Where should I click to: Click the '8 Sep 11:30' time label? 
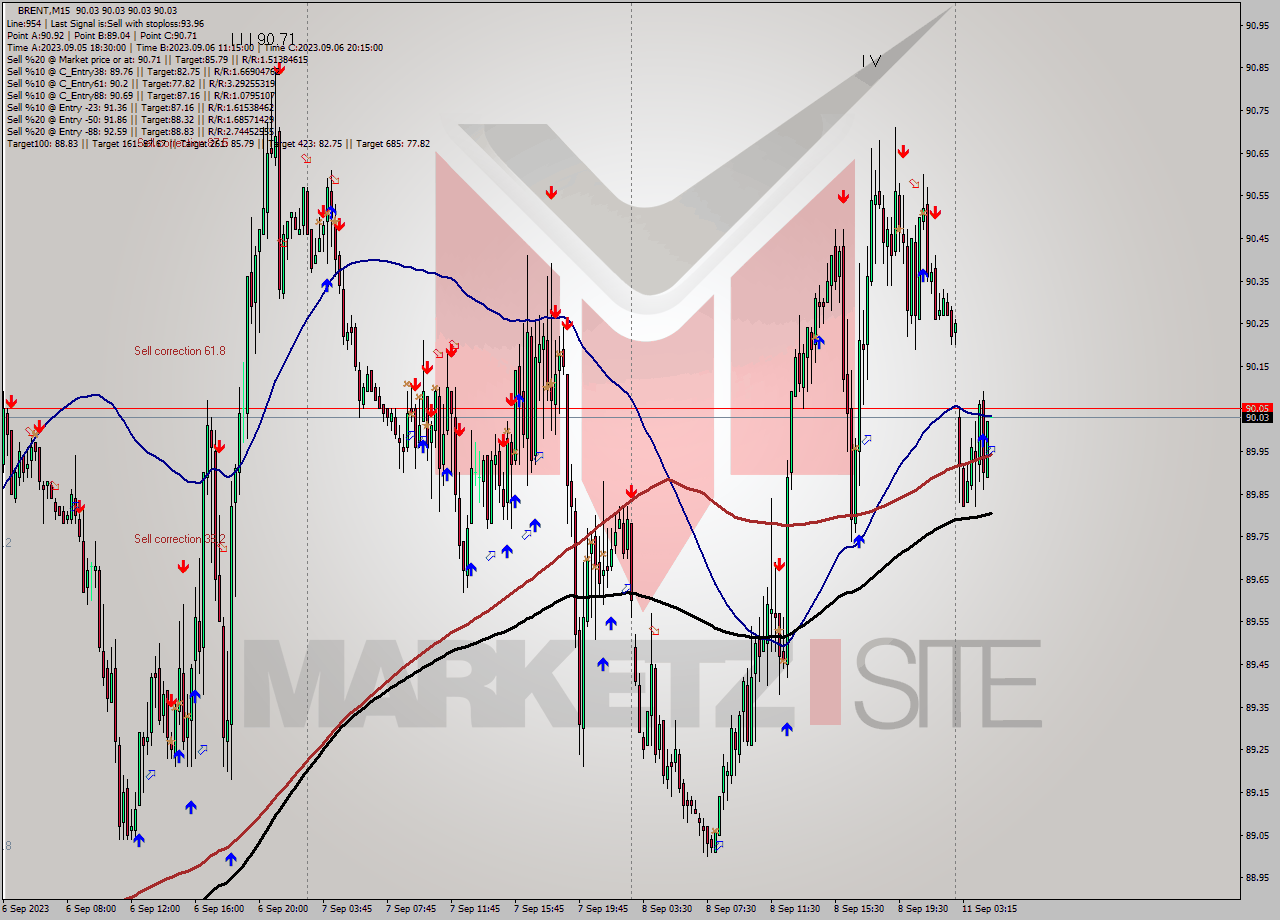(x=794, y=909)
